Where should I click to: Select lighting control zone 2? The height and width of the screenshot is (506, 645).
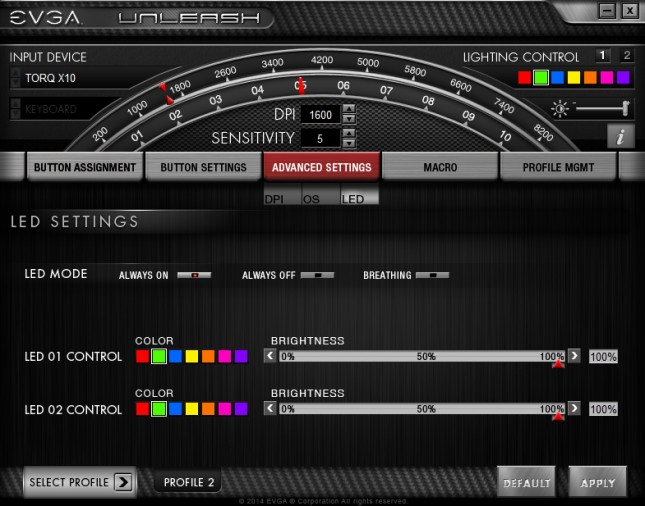point(627,56)
